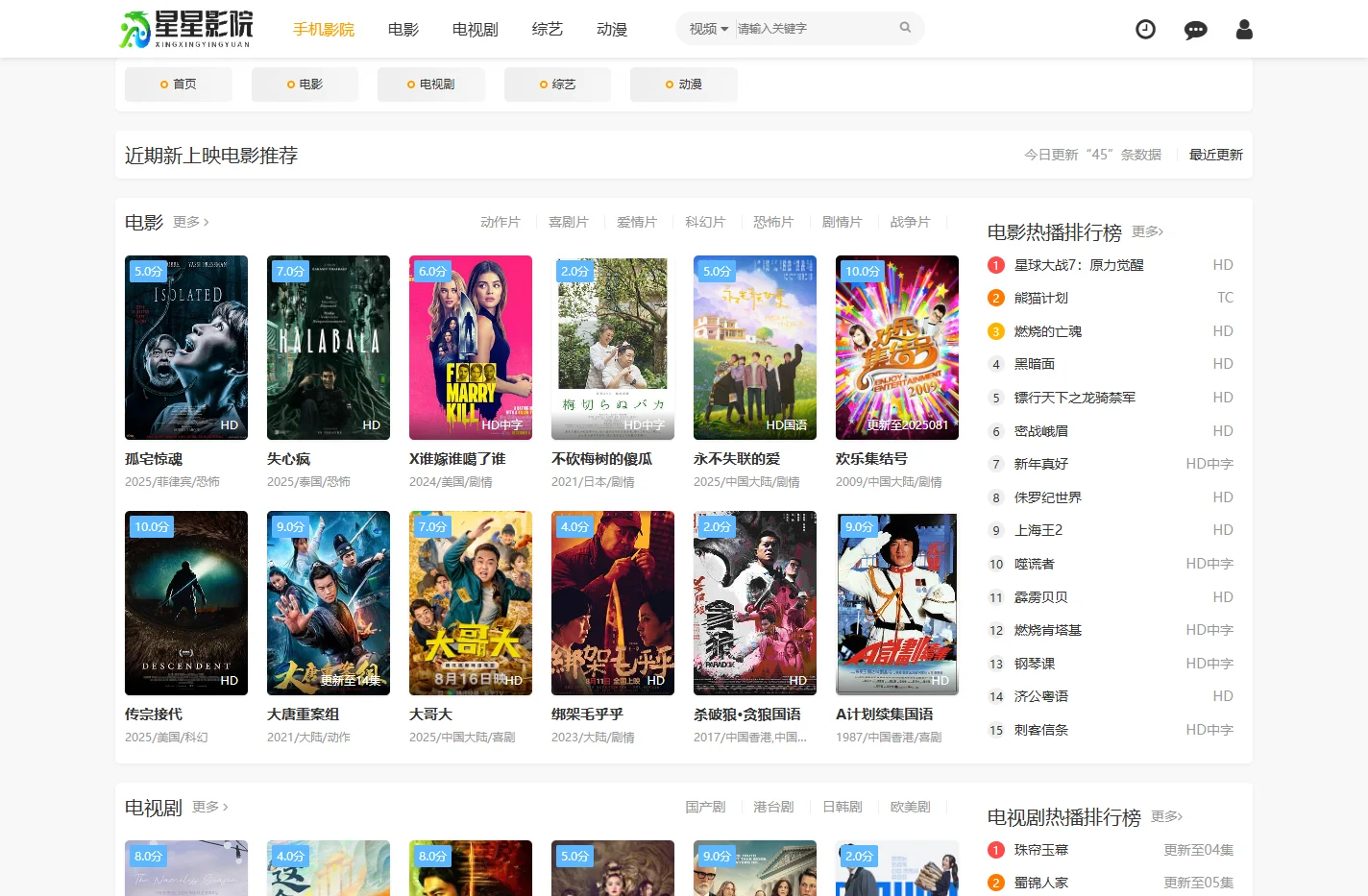1368x896 pixels.
Task: Expand the 视频 search type dropdown
Action: click(x=708, y=29)
